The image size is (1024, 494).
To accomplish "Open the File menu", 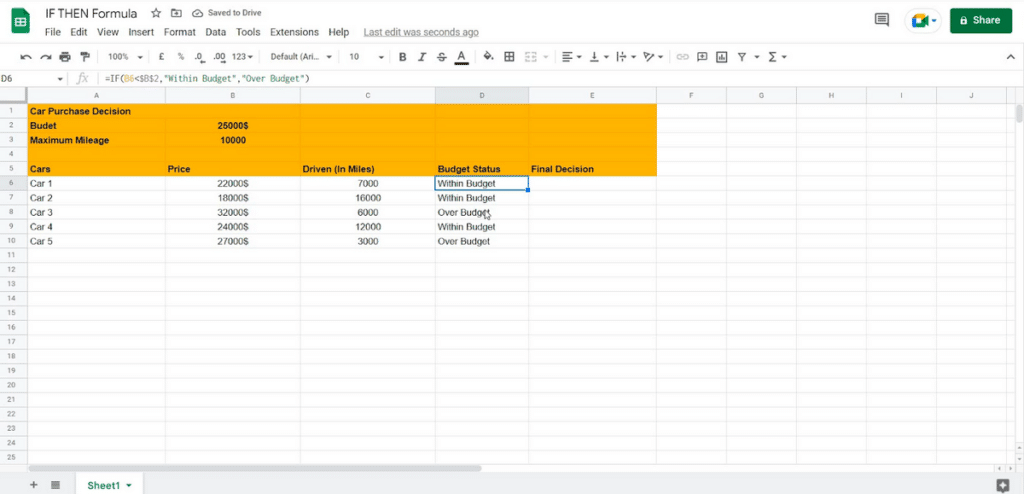I will coord(53,32).
